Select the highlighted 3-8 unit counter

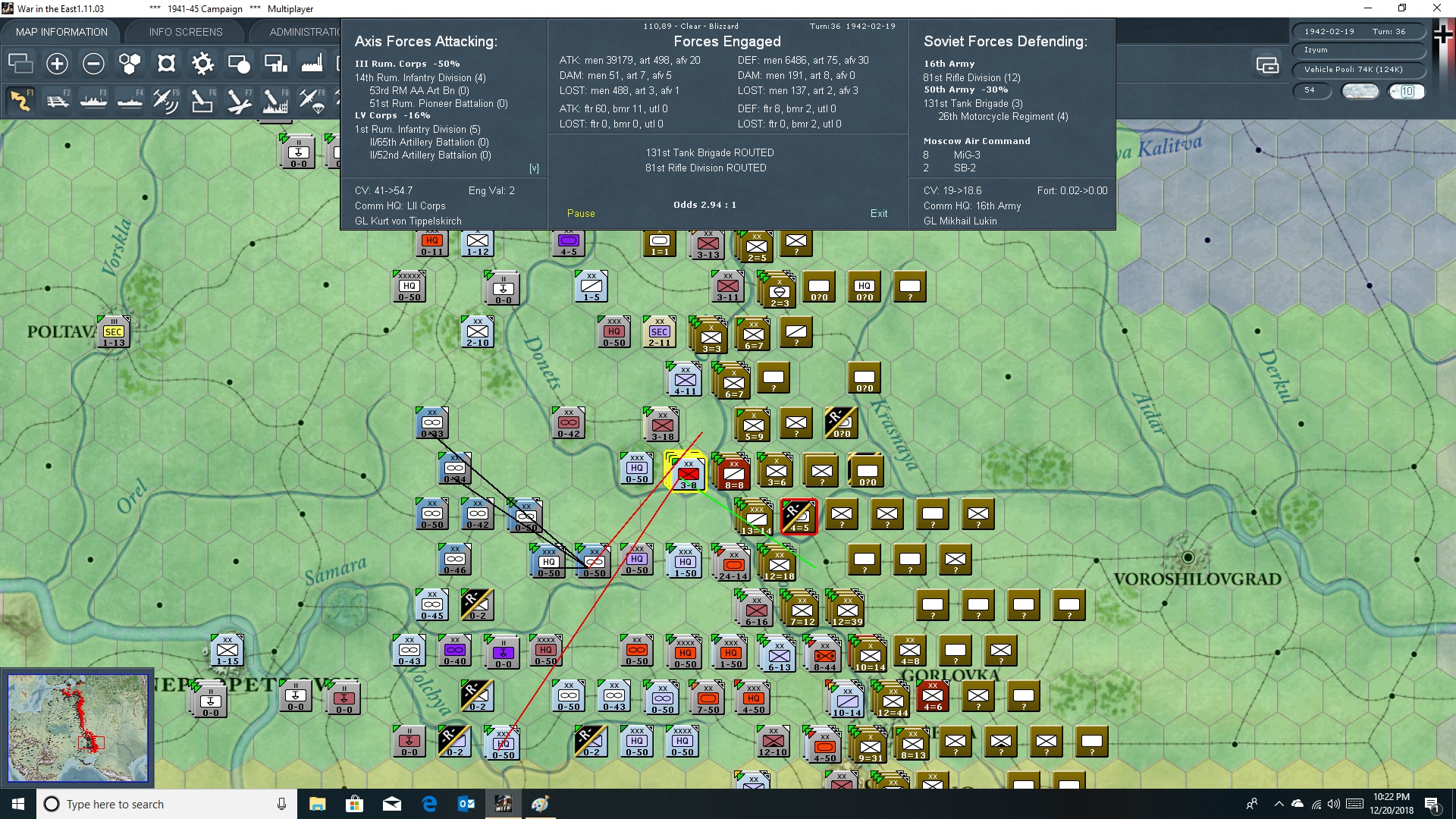coord(688,473)
